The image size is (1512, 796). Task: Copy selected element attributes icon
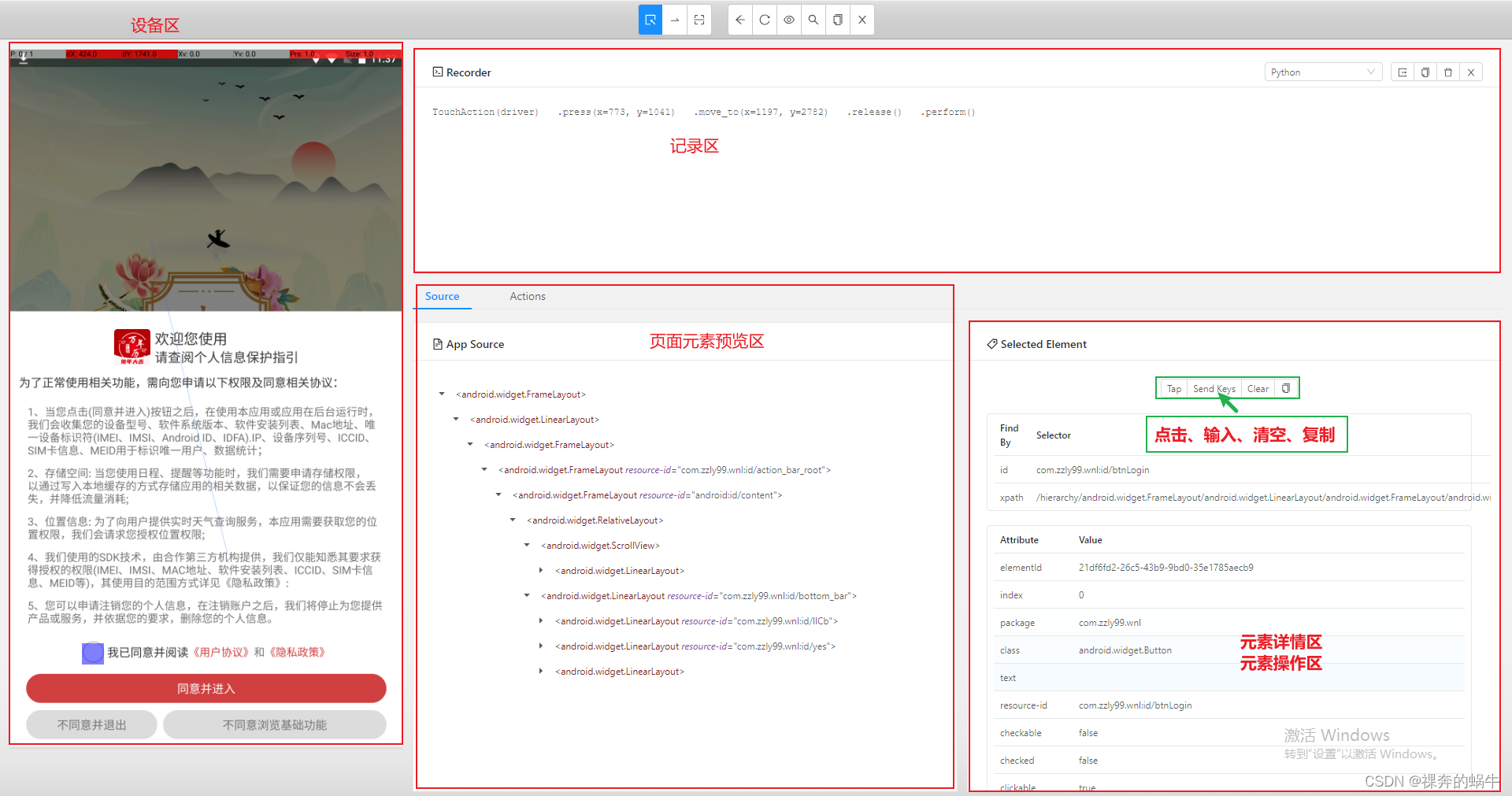[1286, 388]
